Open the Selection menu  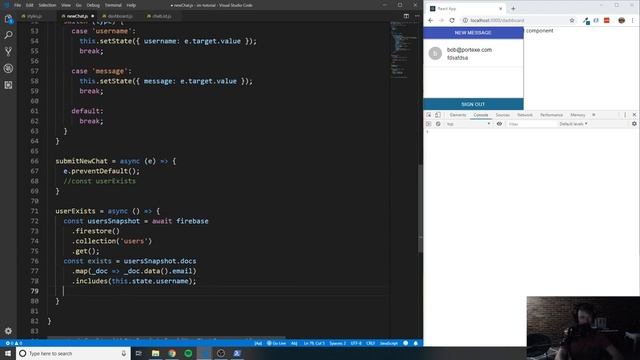click(47, 5)
